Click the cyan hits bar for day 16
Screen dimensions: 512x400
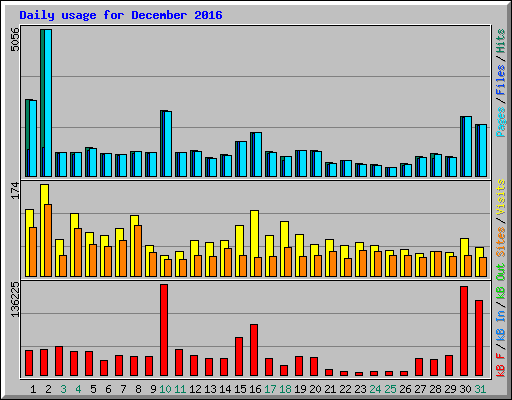(x=258, y=155)
